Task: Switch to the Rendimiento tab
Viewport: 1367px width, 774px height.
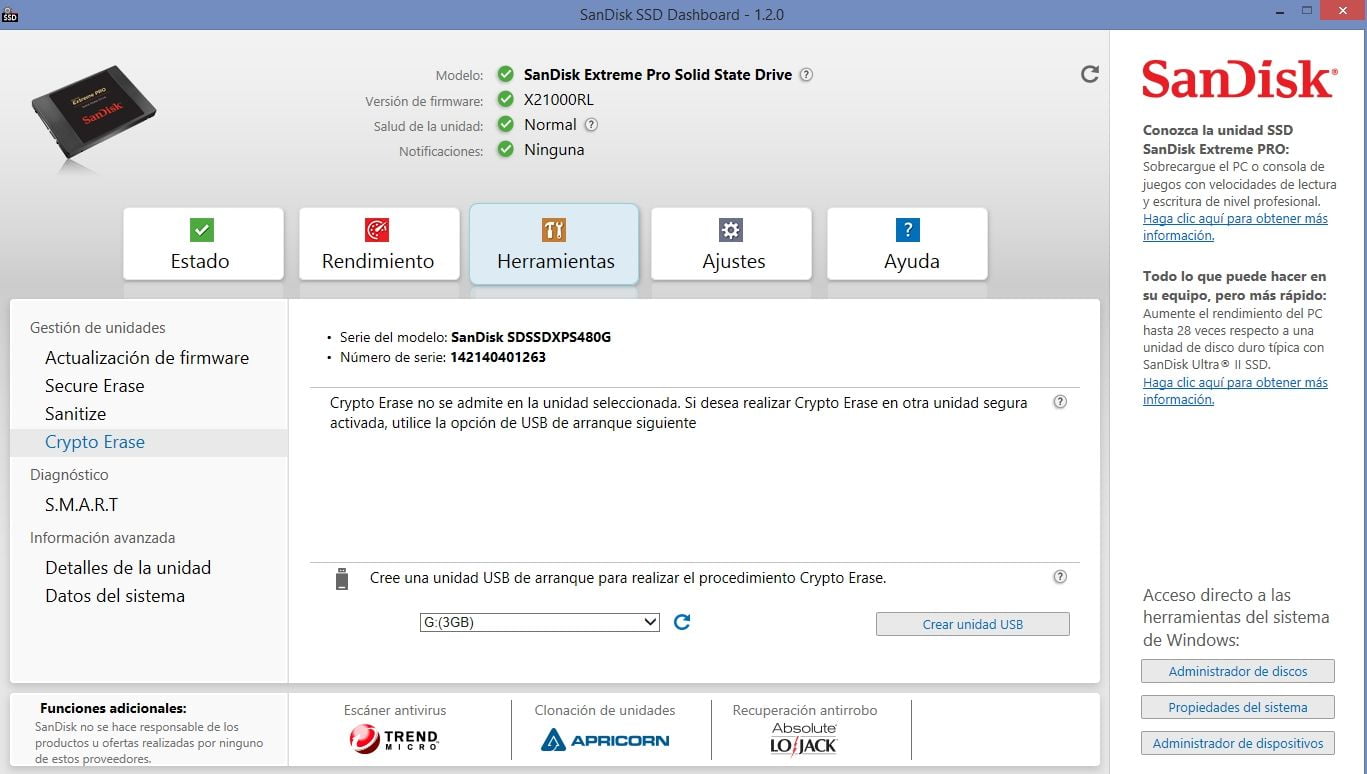Action: [379, 244]
